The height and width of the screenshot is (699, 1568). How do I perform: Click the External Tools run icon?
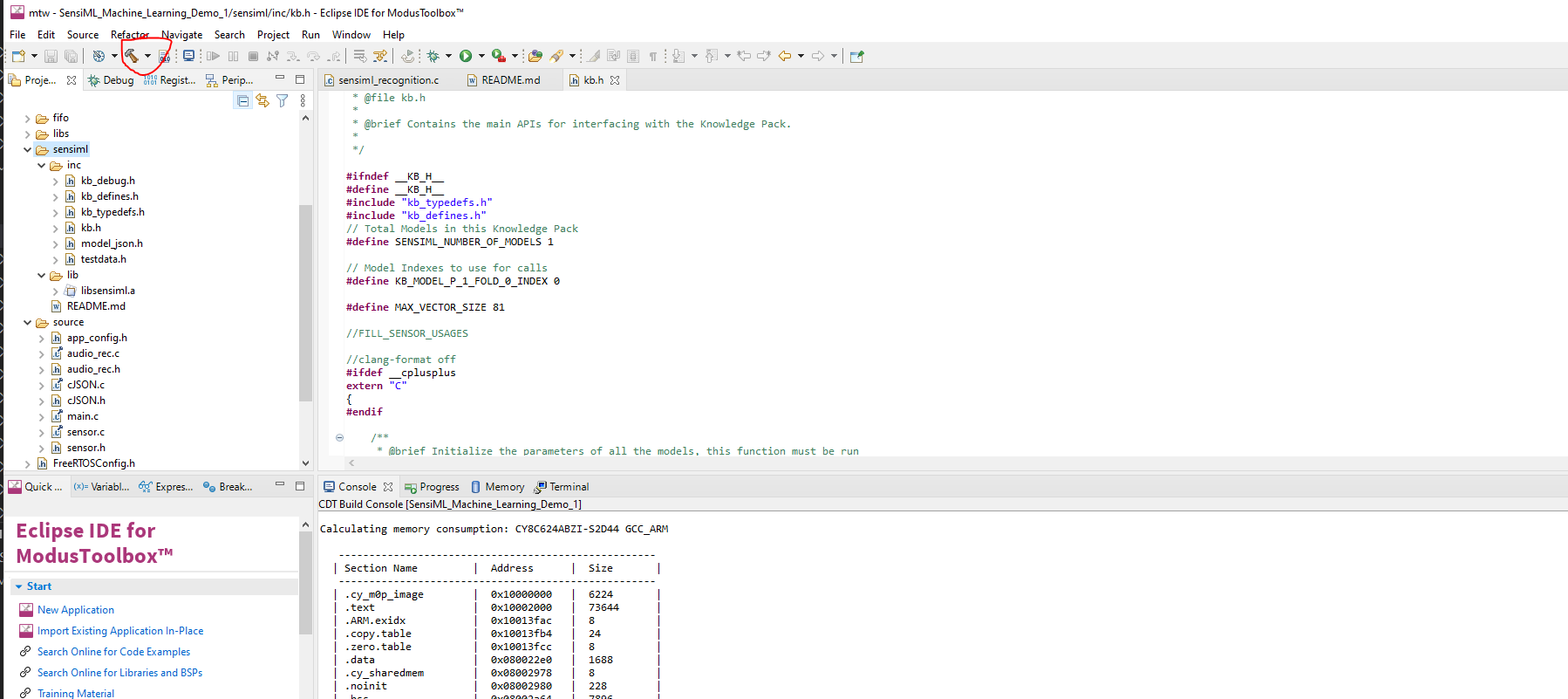[499, 56]
